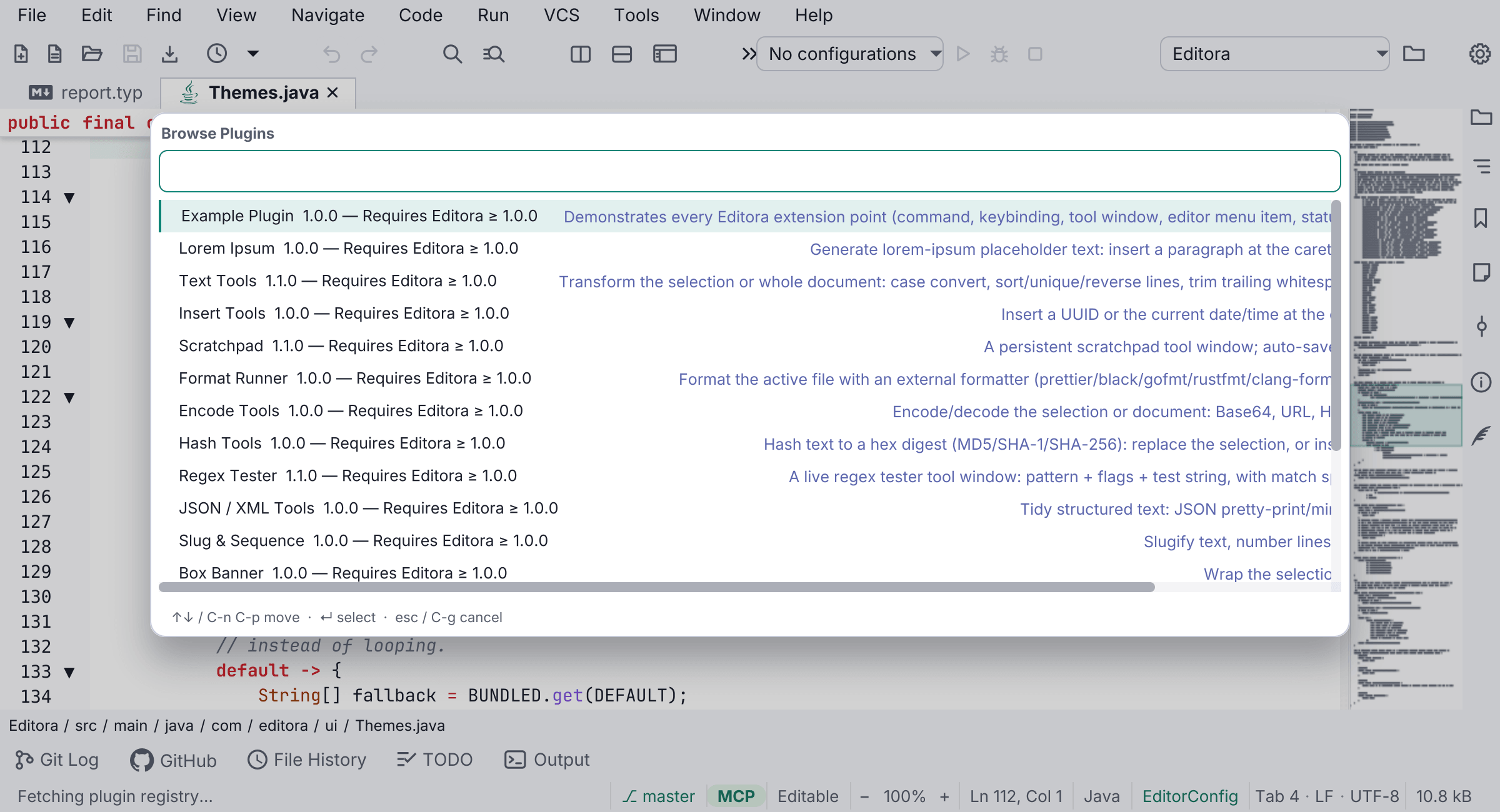Open recent files clock icon

217,54
